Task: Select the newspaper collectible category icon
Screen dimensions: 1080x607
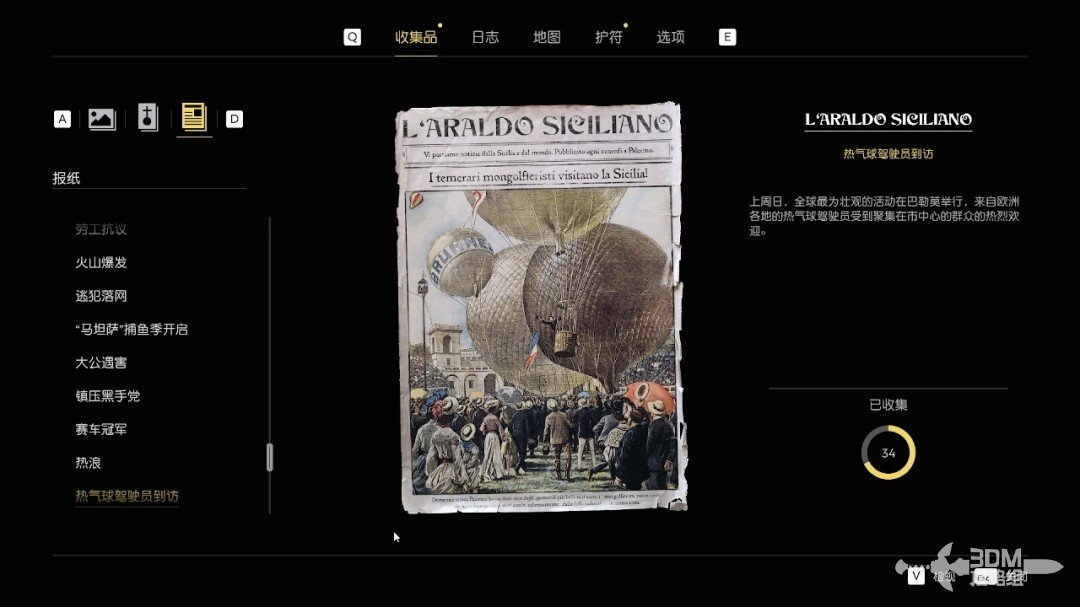Action: [194, 117]
